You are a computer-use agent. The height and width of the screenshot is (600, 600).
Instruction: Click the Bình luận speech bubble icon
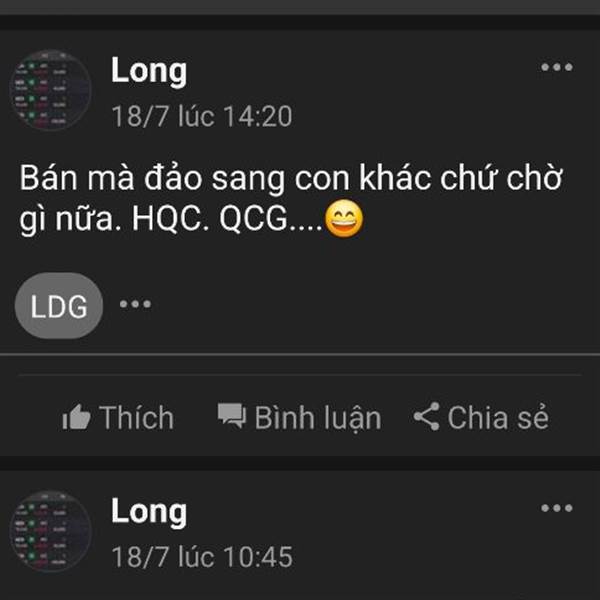point(232,416)
